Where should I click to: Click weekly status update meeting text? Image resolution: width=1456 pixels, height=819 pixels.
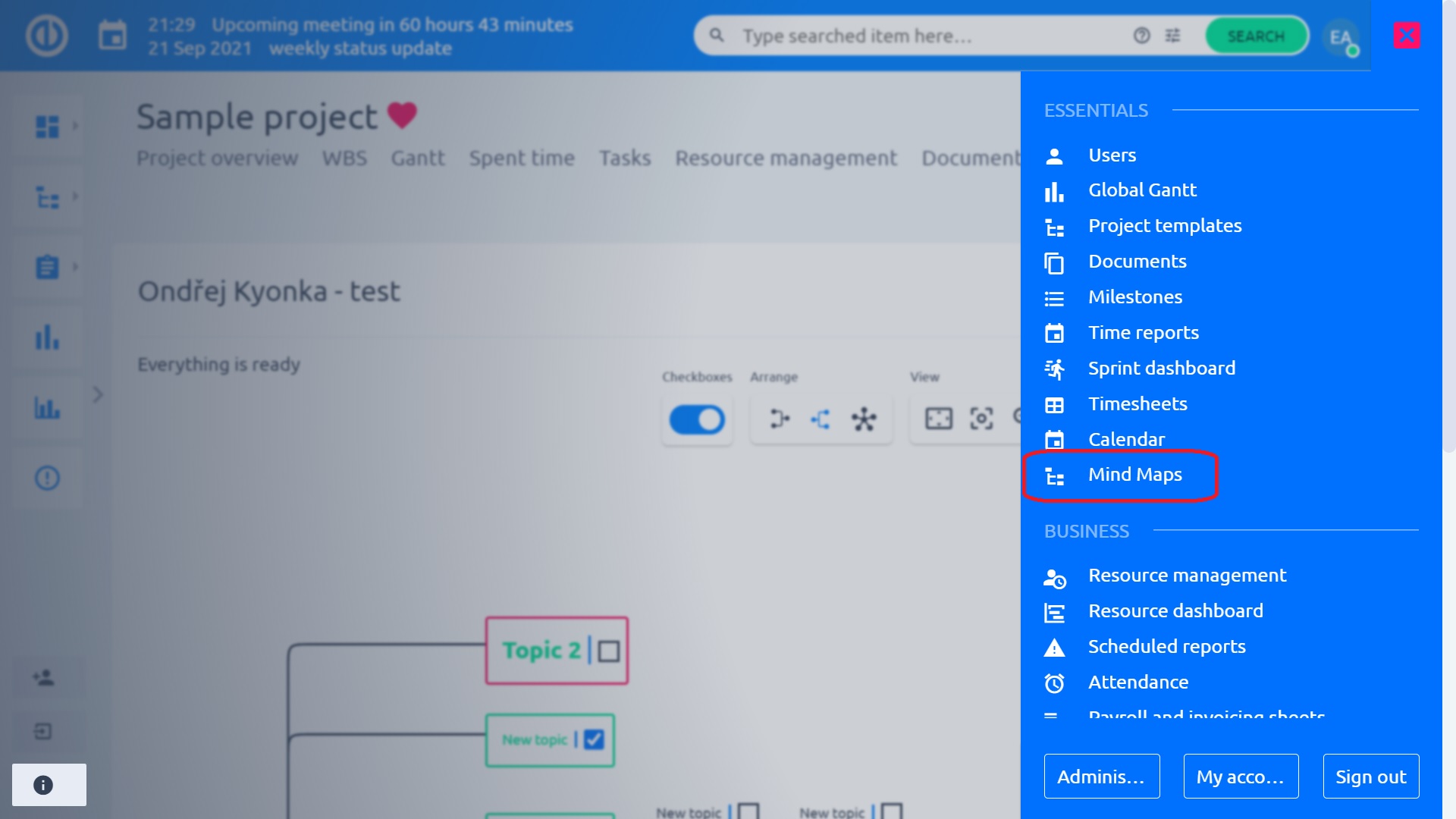click(x=360, y=49)
